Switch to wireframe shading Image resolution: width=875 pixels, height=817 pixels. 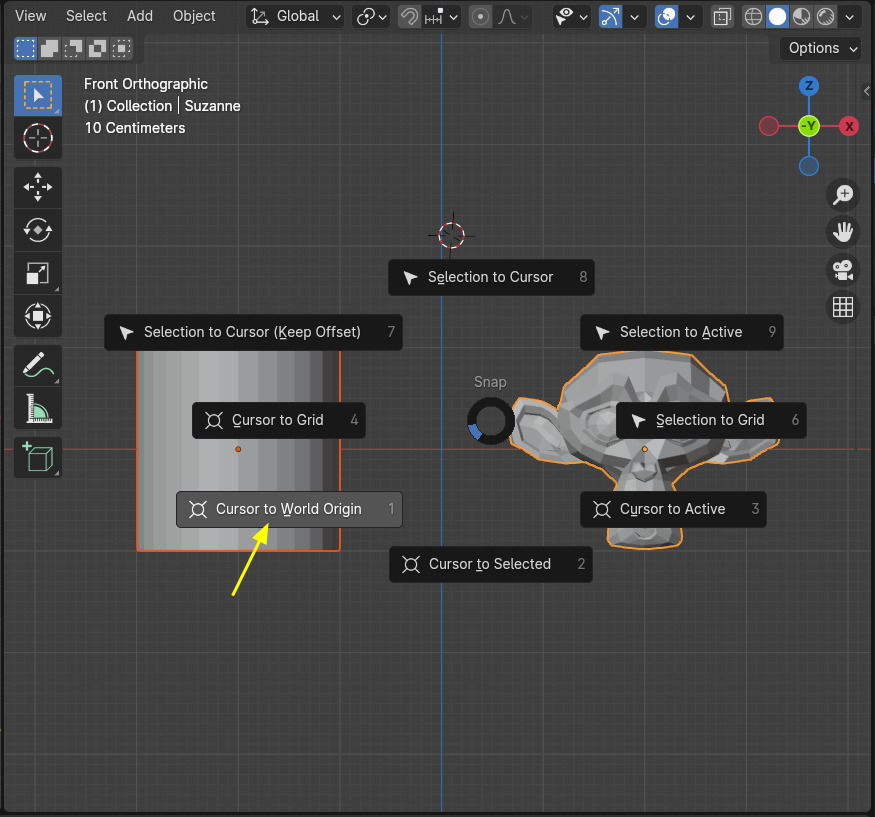coord(753,17)
